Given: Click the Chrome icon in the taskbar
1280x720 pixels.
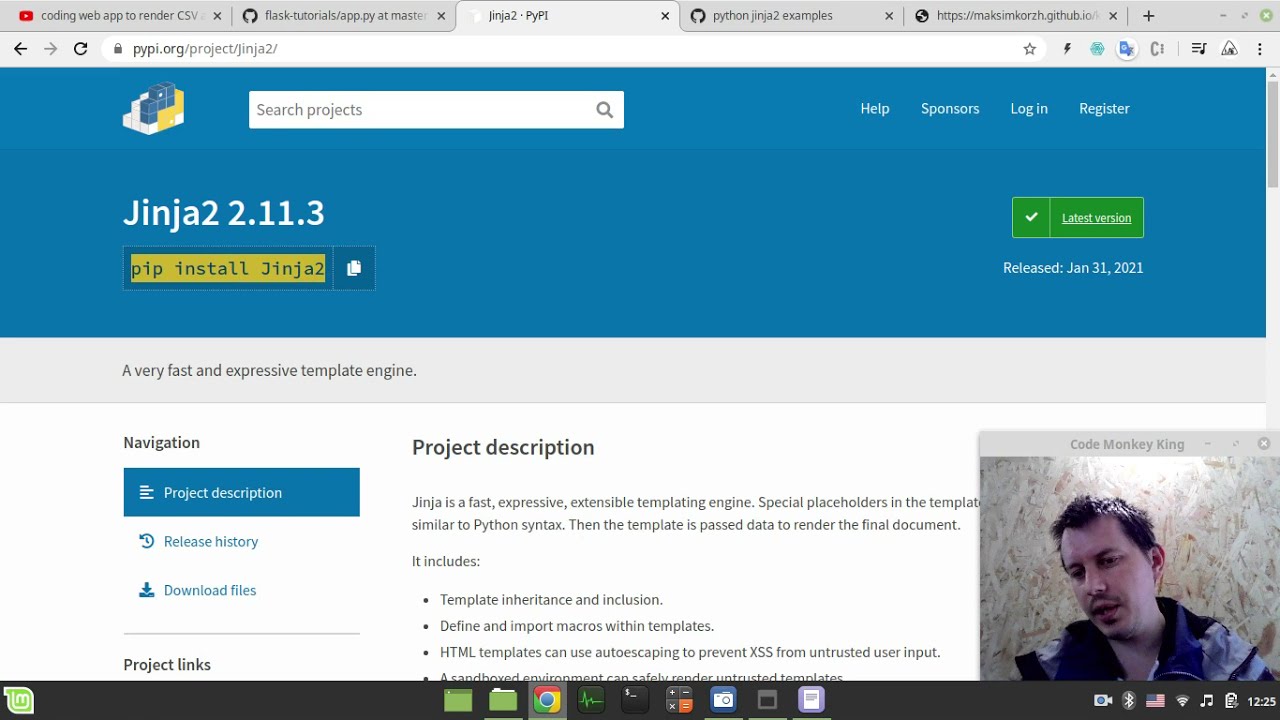Looking at the screenshot, I should (x=547, y=701).
